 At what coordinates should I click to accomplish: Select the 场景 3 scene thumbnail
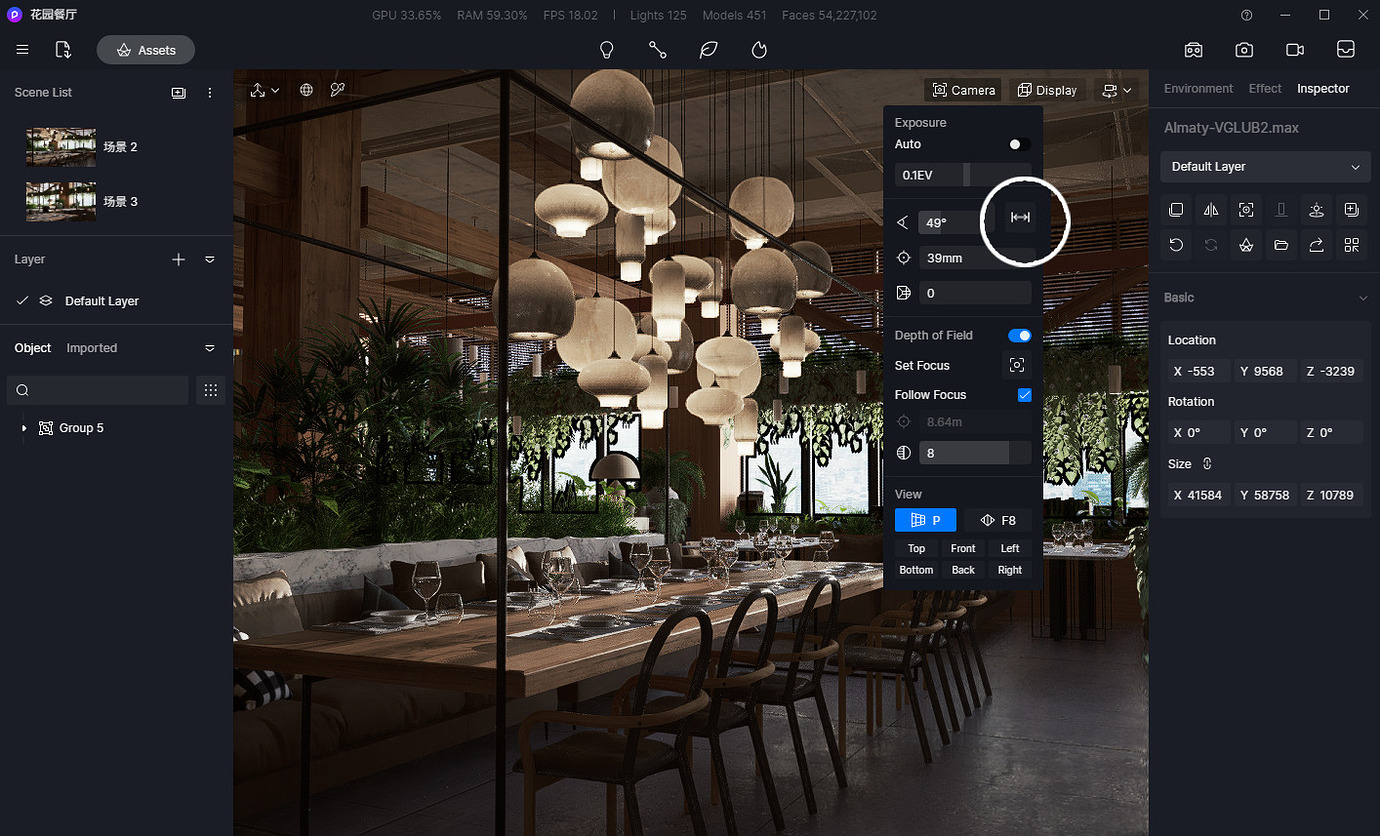61,201
